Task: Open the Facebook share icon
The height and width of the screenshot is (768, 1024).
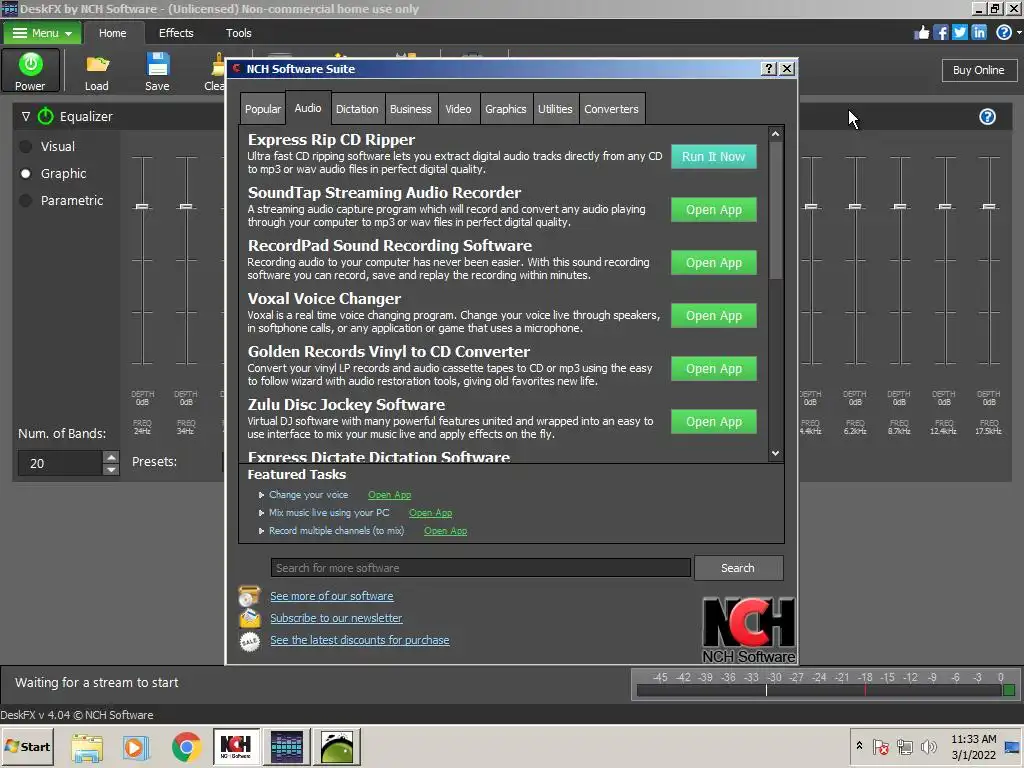Action: point(940,33)
